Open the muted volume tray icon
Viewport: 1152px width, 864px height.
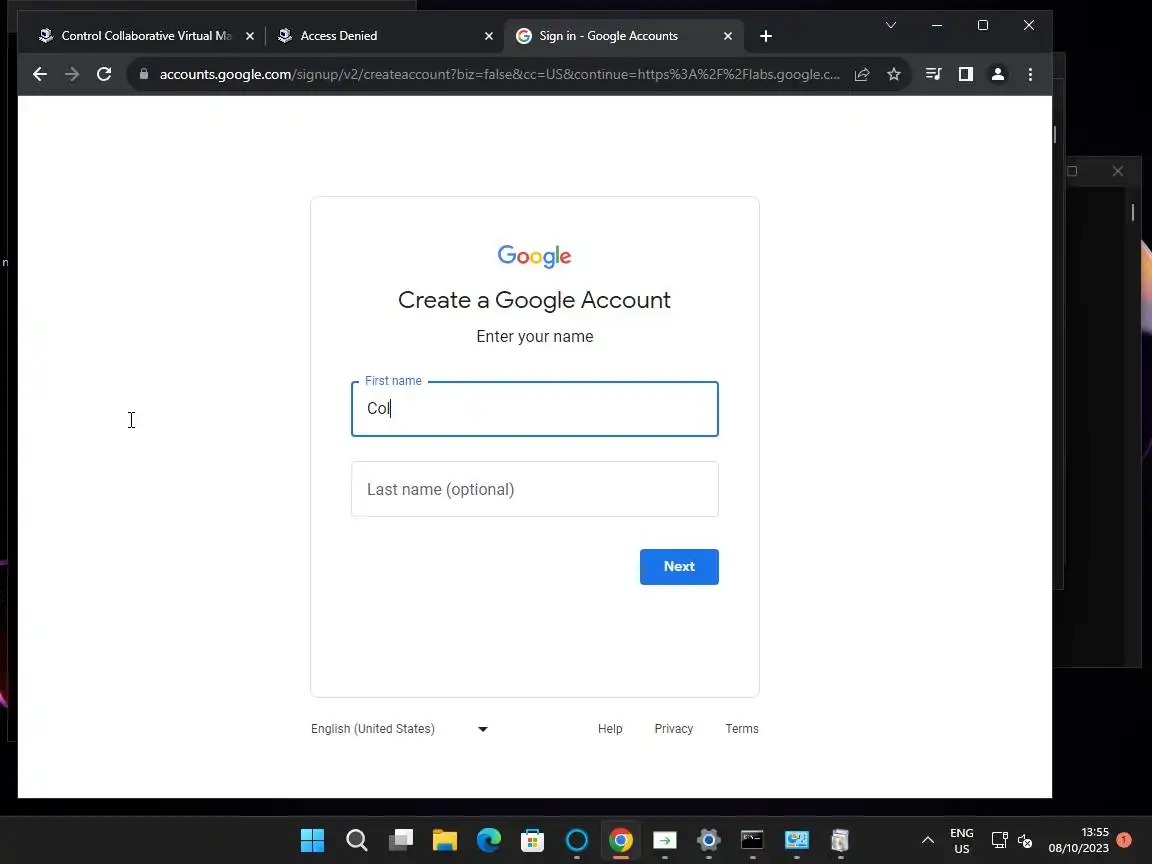point(1026,840)
